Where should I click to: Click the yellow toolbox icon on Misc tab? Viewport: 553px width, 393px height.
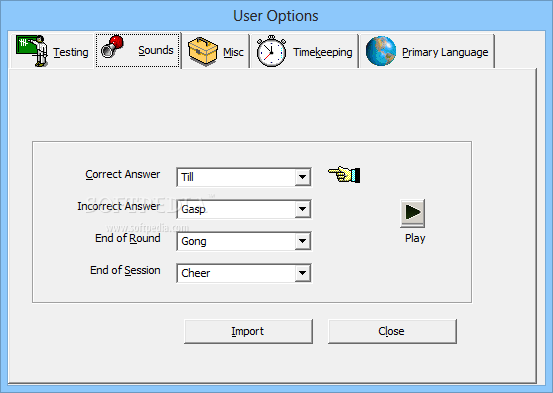point(202,51)
